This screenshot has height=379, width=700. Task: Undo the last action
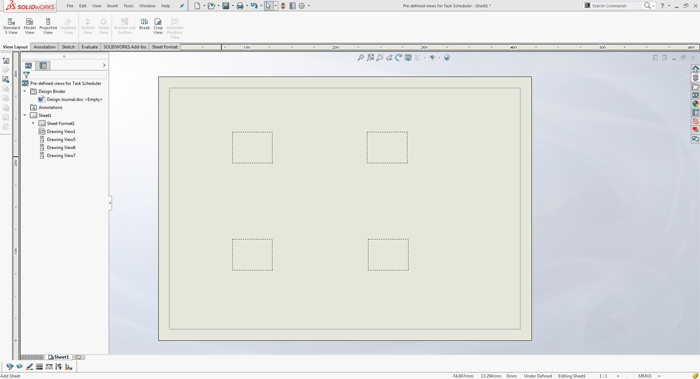(x=254, y=6)
